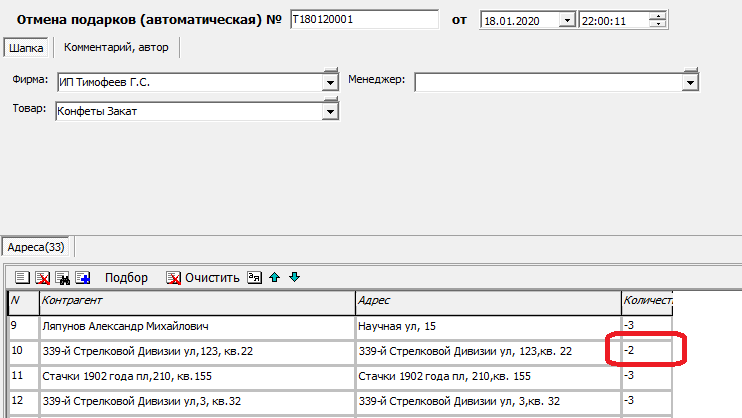Move row down with the down arrow
The width and height of the screenshot is (742, 418).
294,278
